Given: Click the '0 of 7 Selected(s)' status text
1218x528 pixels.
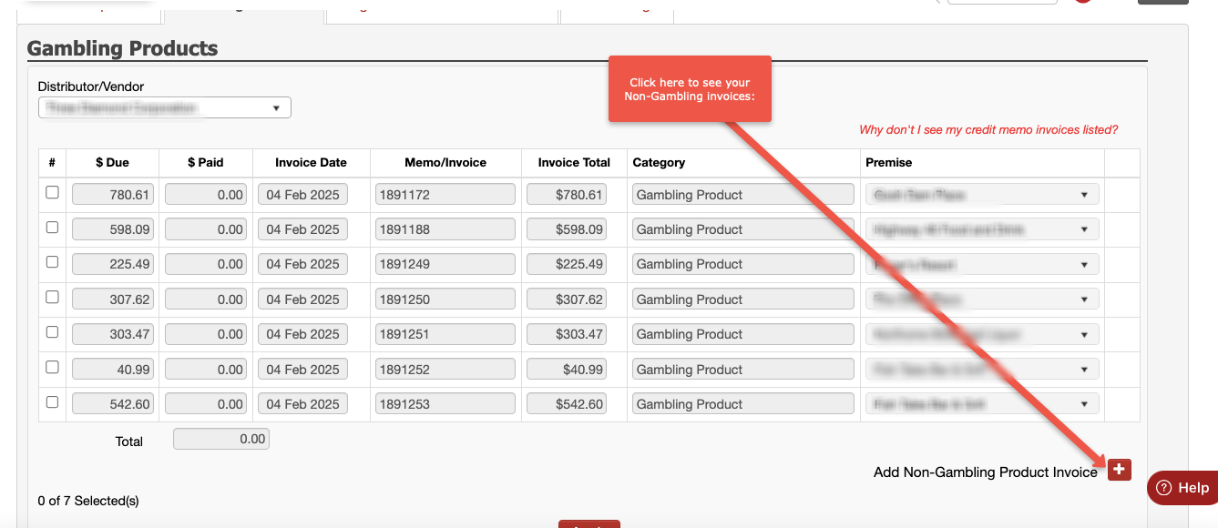Looking at the screenshot, I should click(x=88, y=500).
